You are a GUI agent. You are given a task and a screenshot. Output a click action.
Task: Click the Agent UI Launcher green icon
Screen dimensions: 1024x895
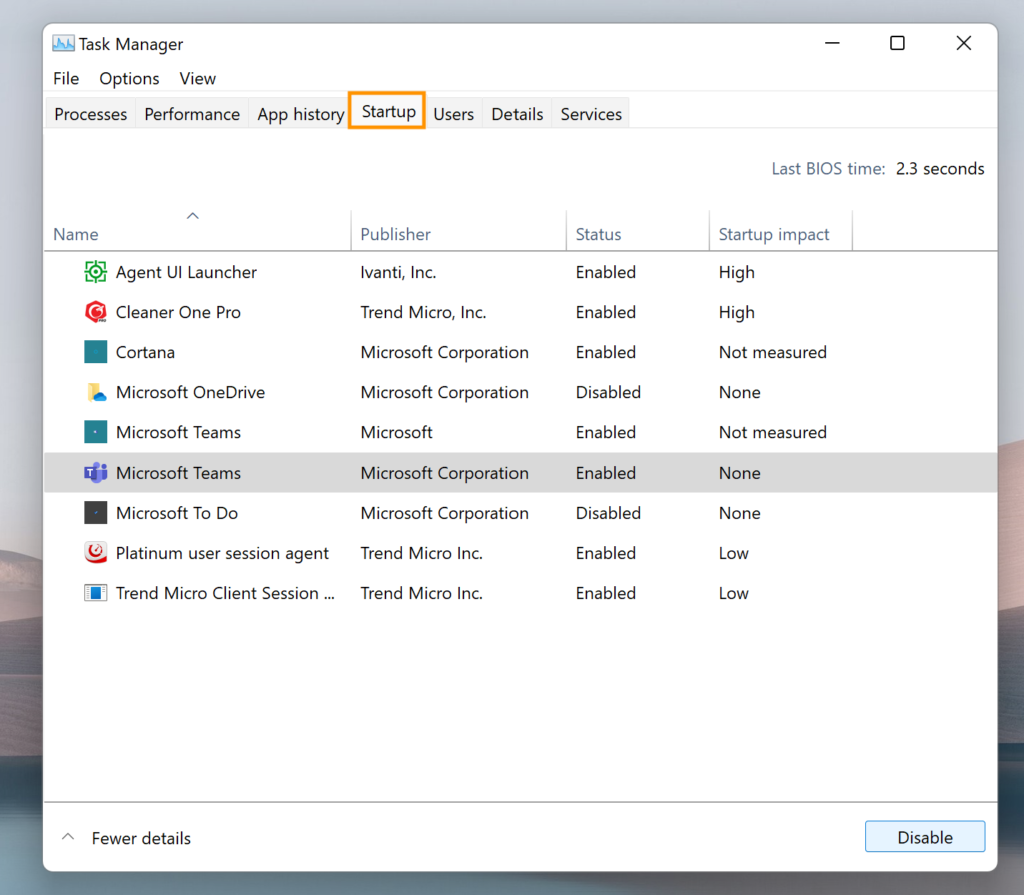tap(95, 272)
